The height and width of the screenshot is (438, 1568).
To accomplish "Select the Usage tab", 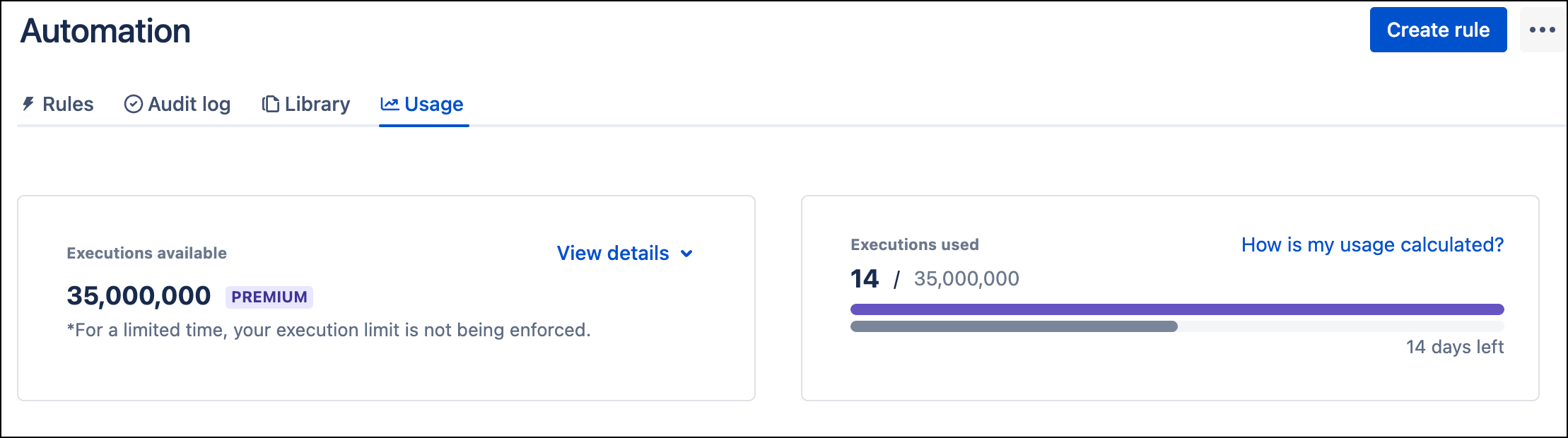I will pos(423,104).
